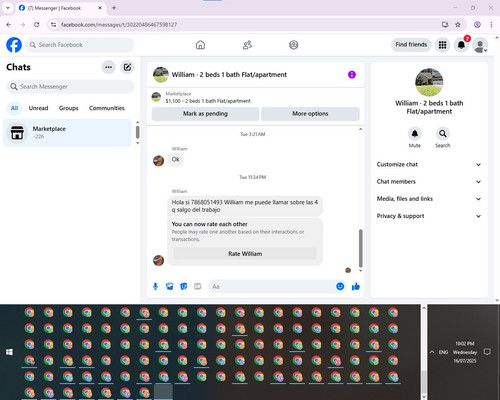Choose a GIF icon
Screen dimensions: 500x400
click(198, 286)
